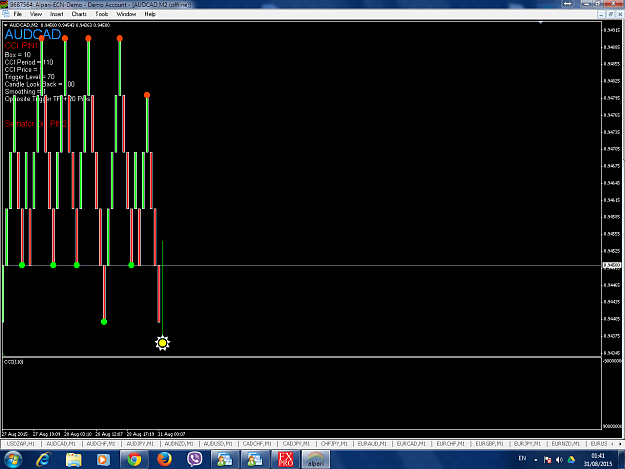This screenshot has width=625, height=469.
Task: Show hidden system tray icons
Action: tap(536, 460)
